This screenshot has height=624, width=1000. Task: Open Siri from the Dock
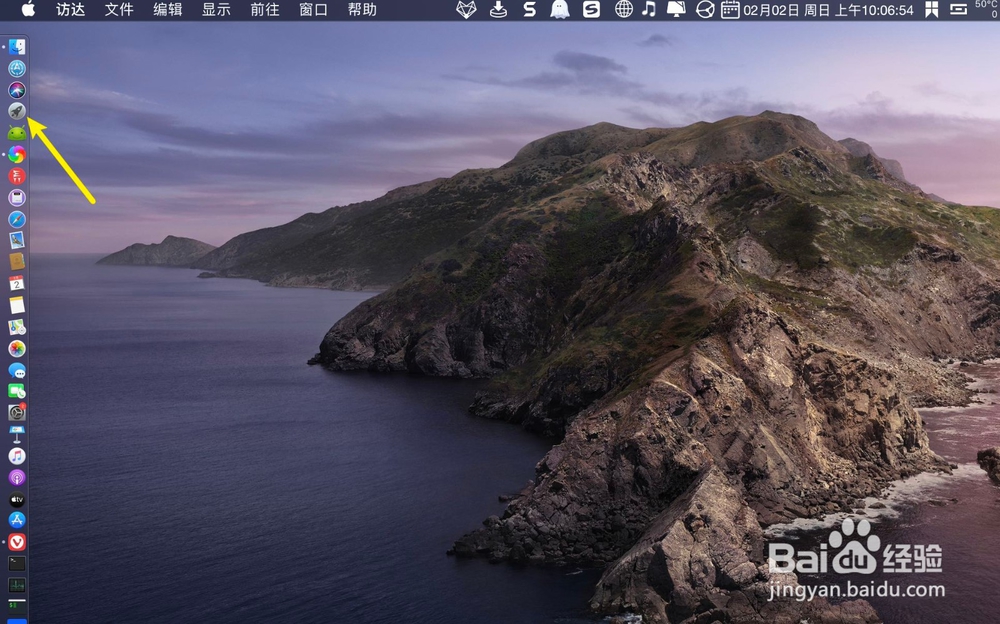click(x=17, y=89)
